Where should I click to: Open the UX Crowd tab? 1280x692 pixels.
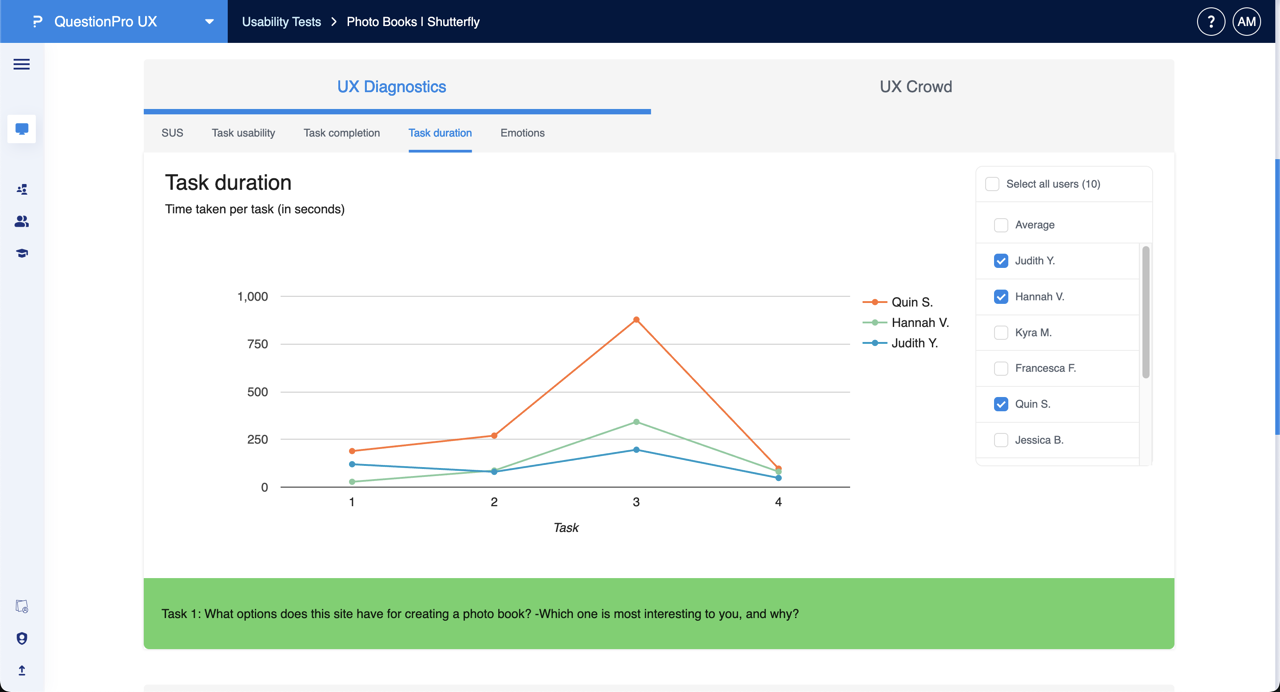click(915, 87)
